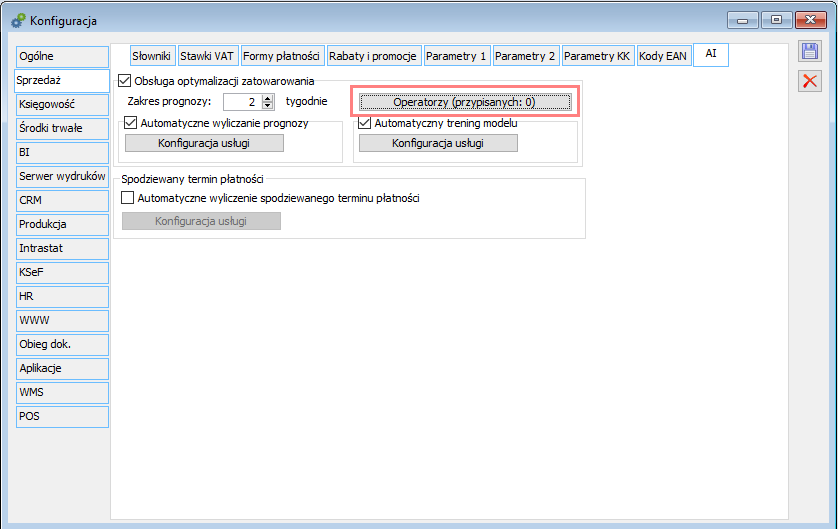Viewport: 838px width, 529px height.
Task: Go to the Kody EAN tab
Action: tap(663, 56)
